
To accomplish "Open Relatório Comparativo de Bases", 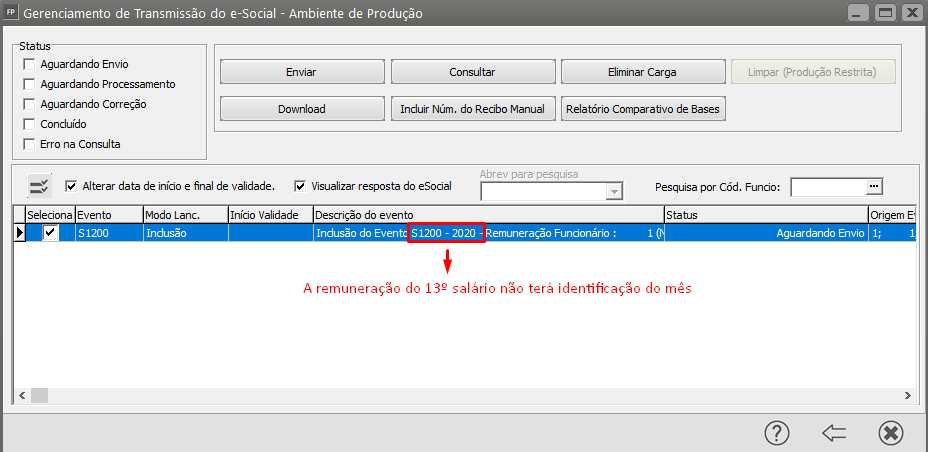I will pyautogui.click(x=643, y=109).
